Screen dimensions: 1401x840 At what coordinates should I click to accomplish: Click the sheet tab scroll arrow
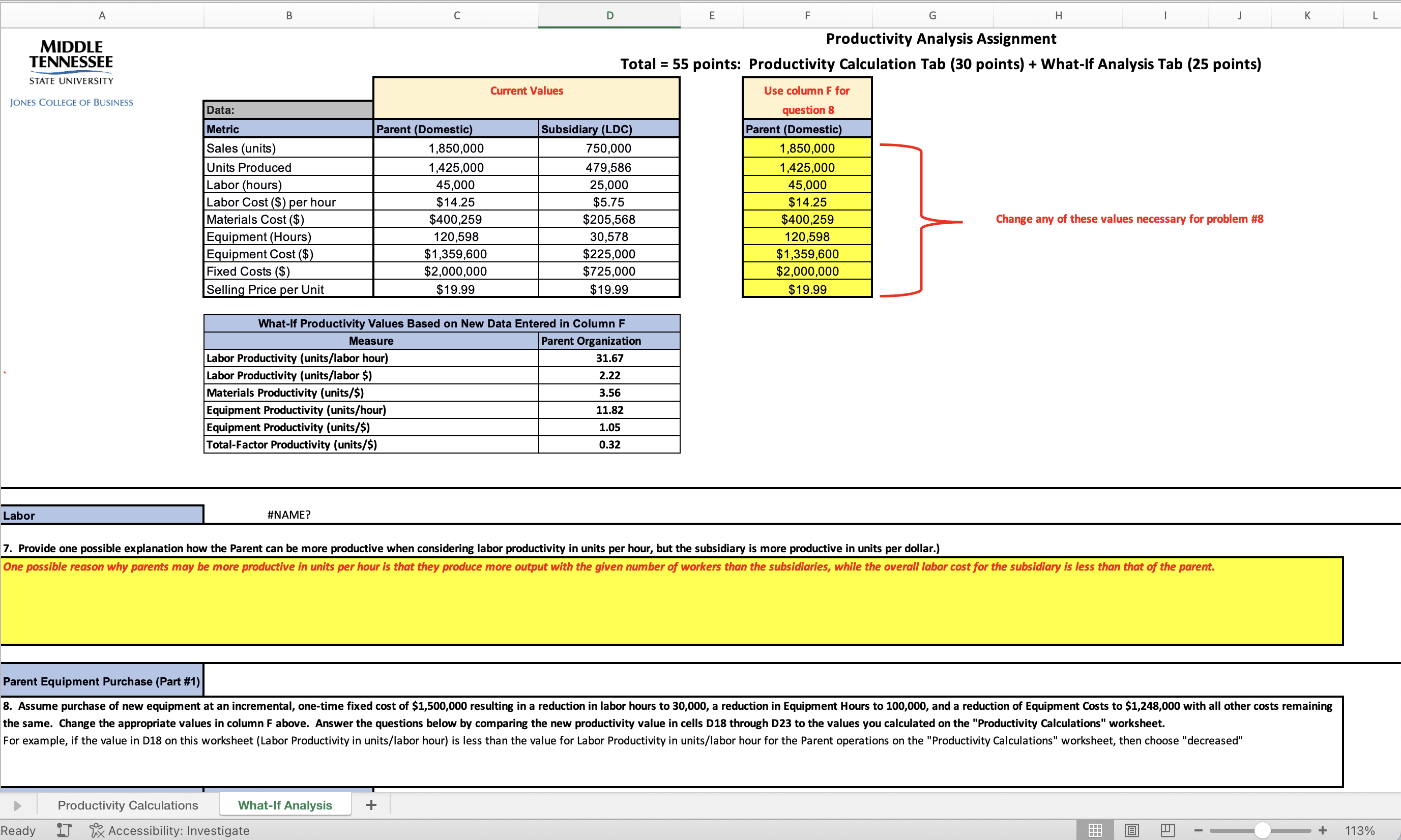17,805
